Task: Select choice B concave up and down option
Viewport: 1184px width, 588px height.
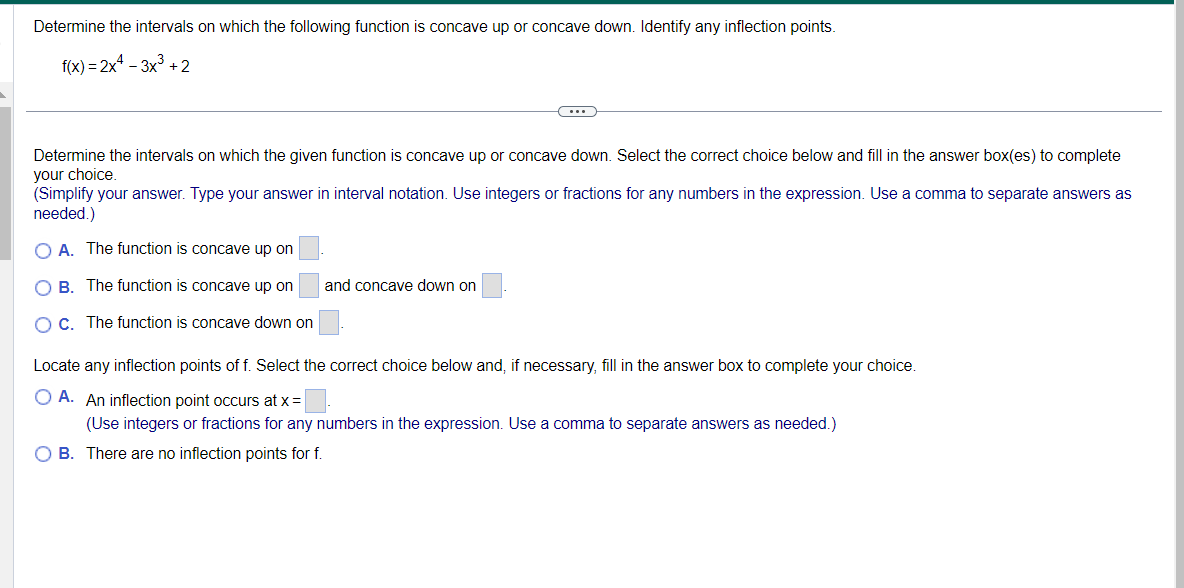Action: [43, 285]
